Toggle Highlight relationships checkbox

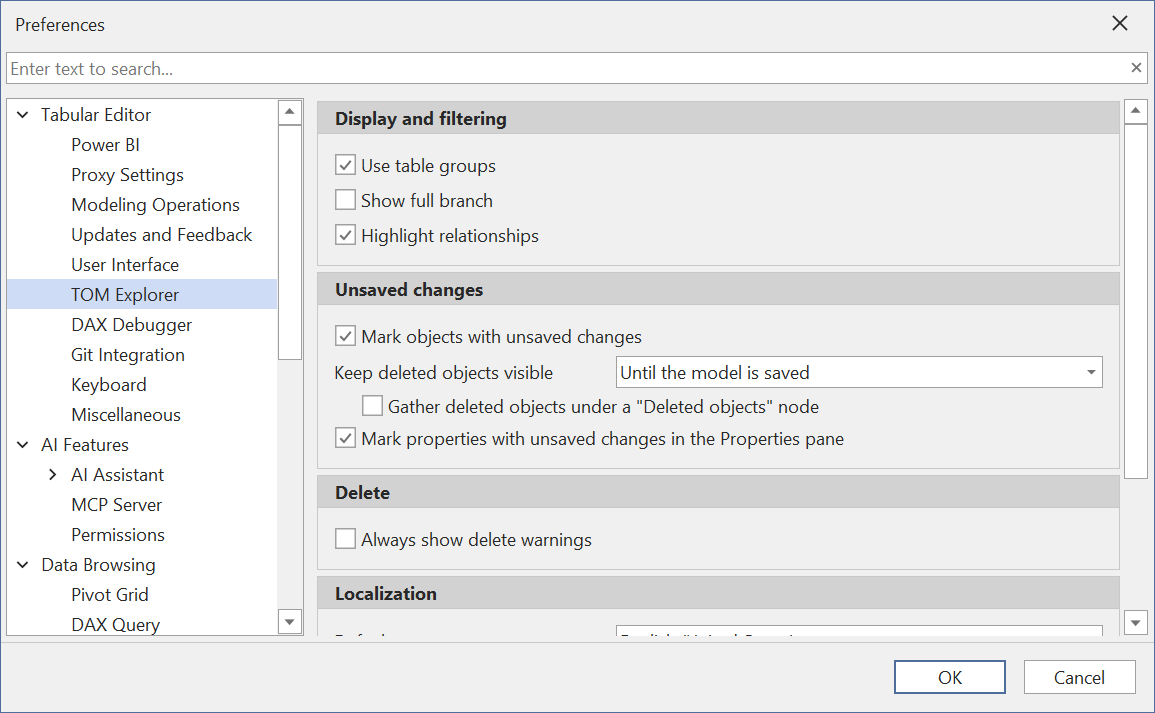pyautogui.click(x=345, y=236)
